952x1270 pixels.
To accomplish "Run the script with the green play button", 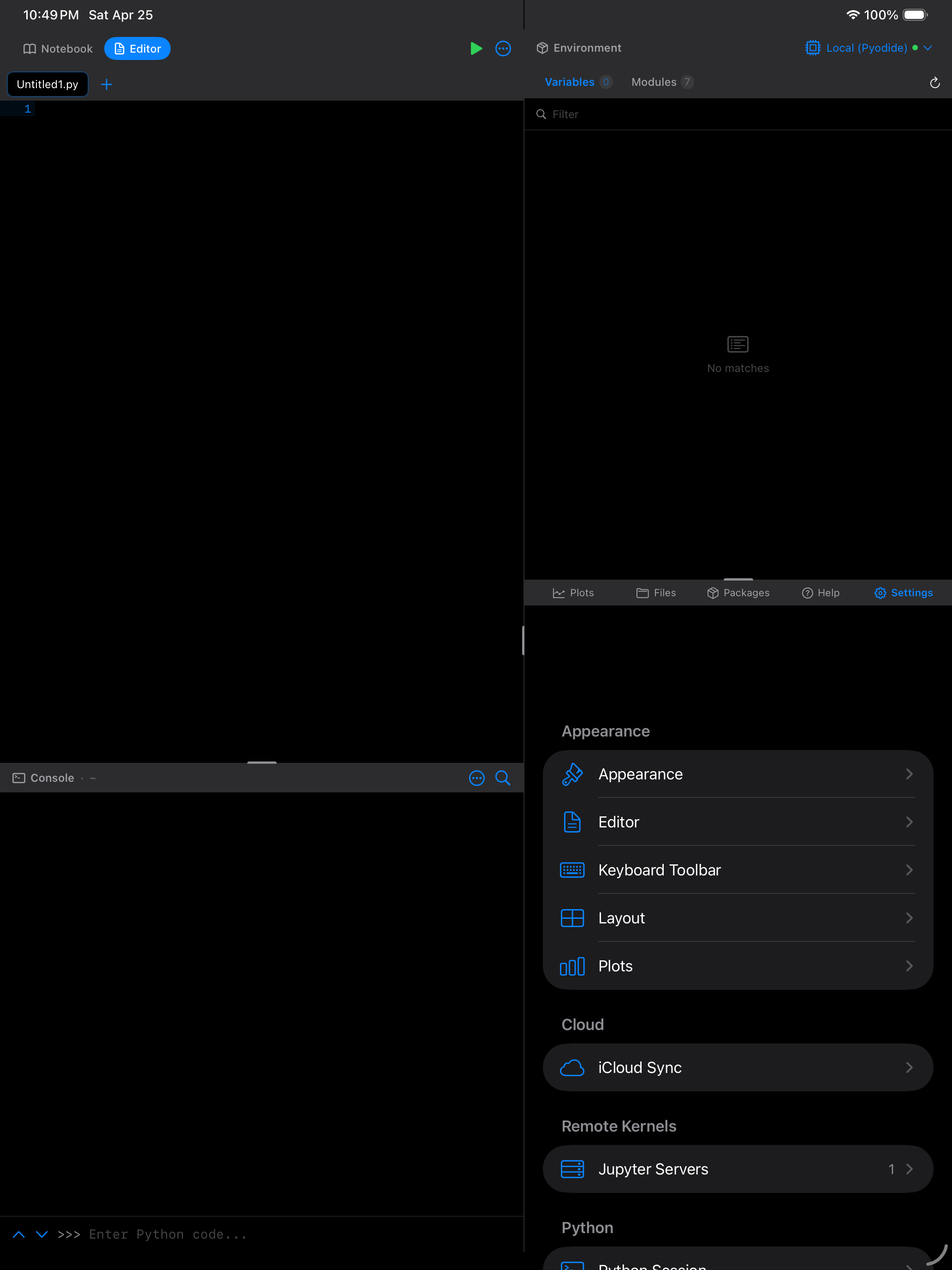I will click(x=476, y=49).
